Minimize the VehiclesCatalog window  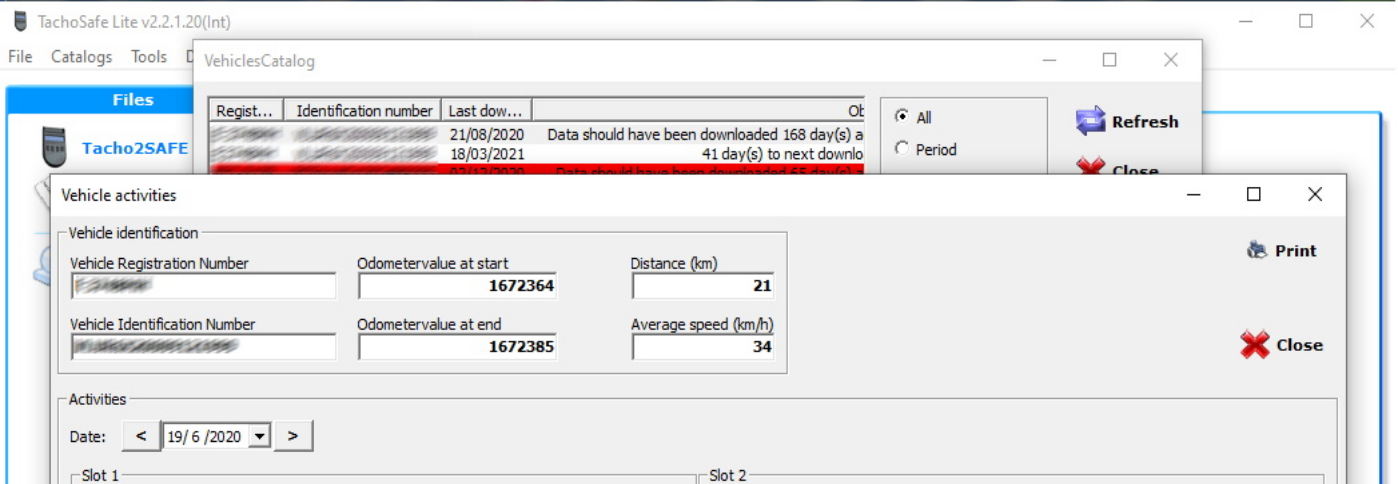pos(1049,60)
